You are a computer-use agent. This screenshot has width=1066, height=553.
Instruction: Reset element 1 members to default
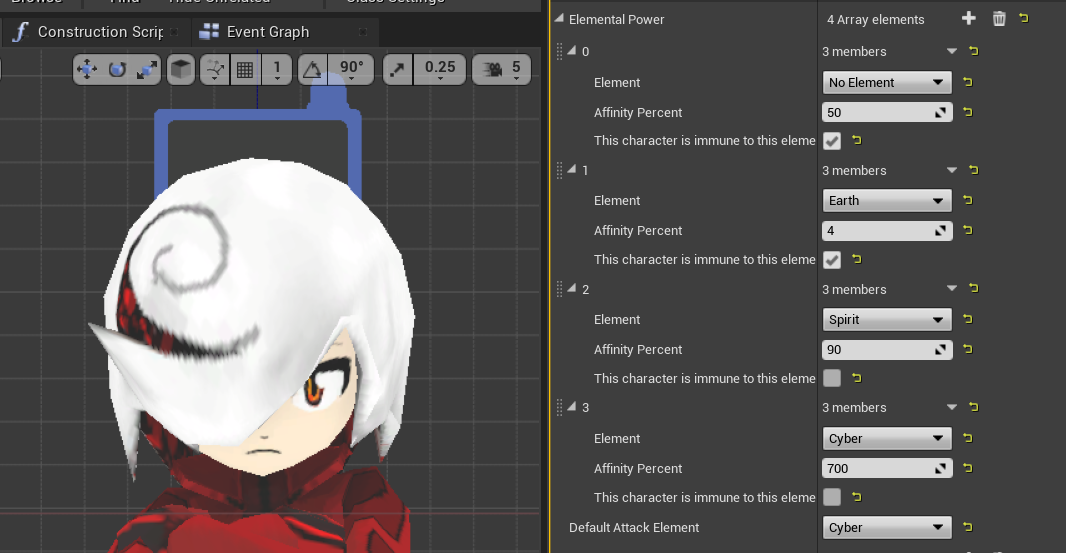pyautogui.click(x=974, y=170)
